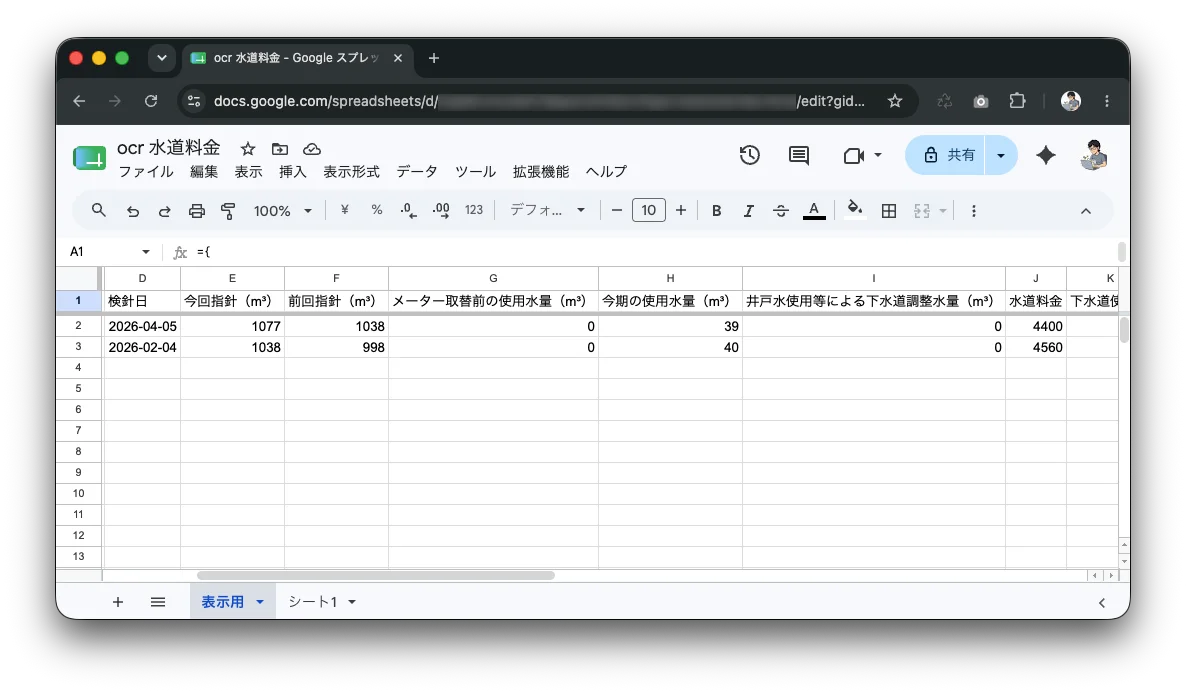The width and height of the screenshot is (1186, 693).
Task: Open the 表示 menu
Action: tap(248, 172)
